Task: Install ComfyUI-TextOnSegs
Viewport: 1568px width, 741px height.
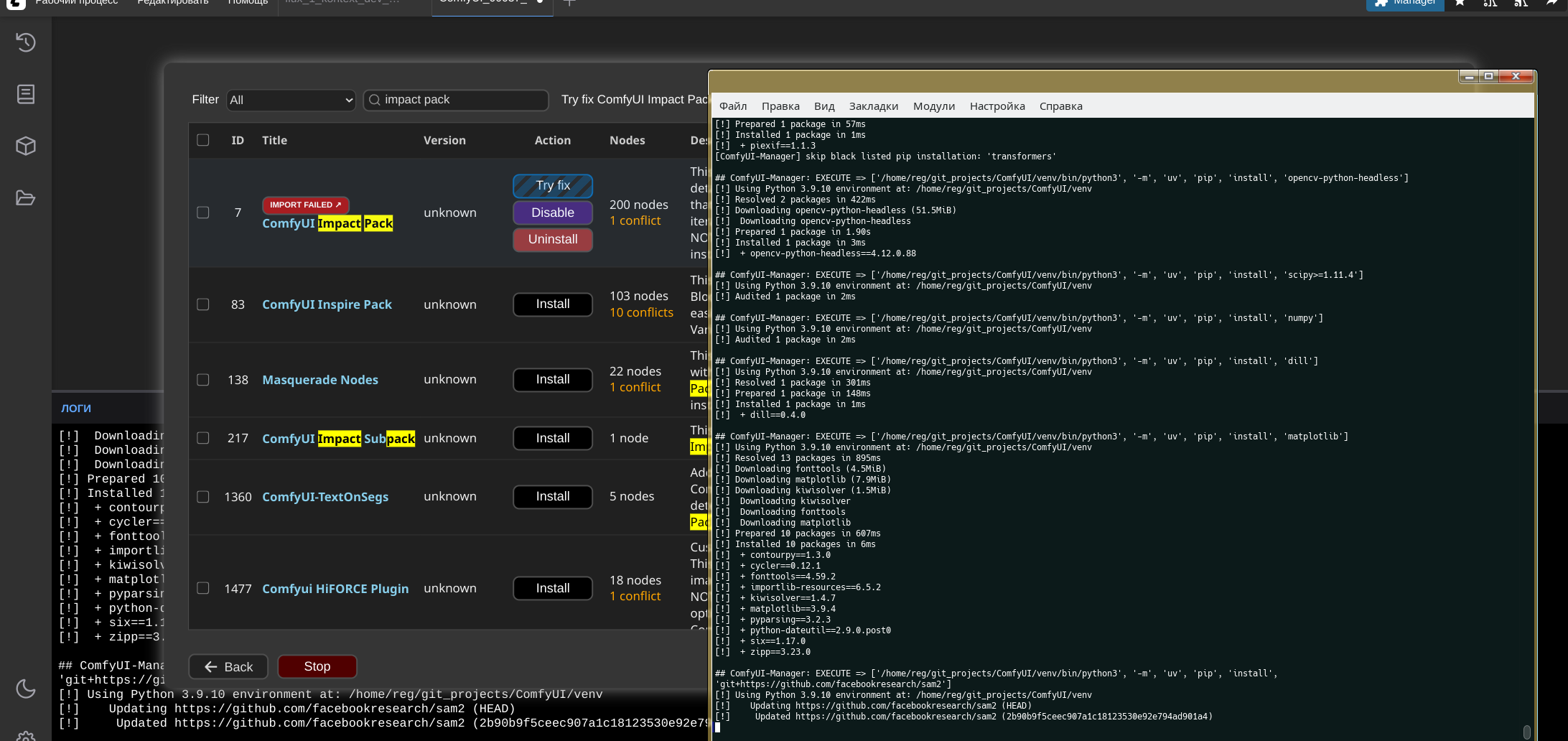Action: tap(553, 497)
